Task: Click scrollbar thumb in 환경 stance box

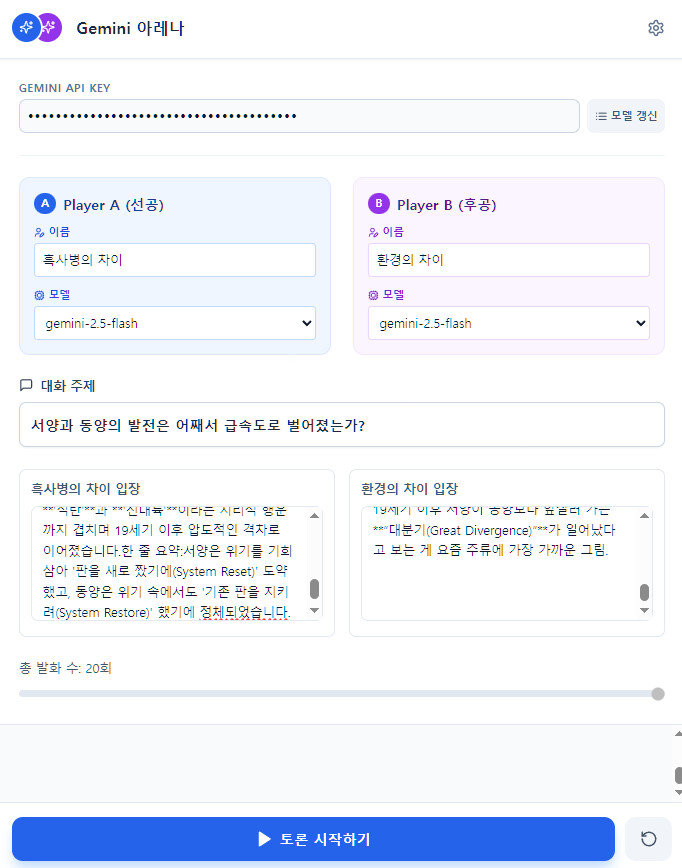Action: (x=644, y=592)
